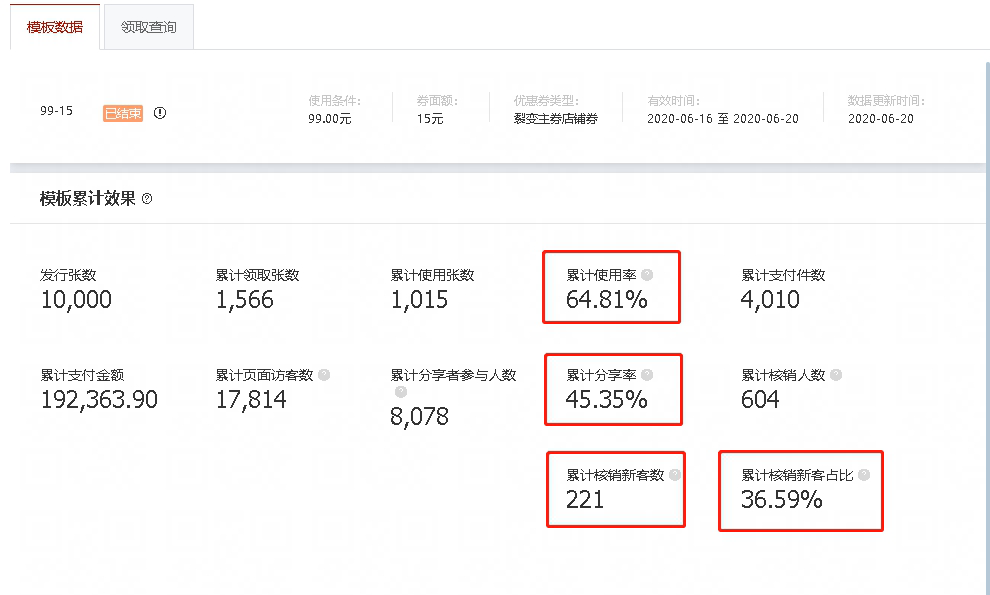The width and height of the screenshot is (990, 595).
Task: Open help icon for 累计核销新客数
Action: pyautogui.click(x=675, y=475)
